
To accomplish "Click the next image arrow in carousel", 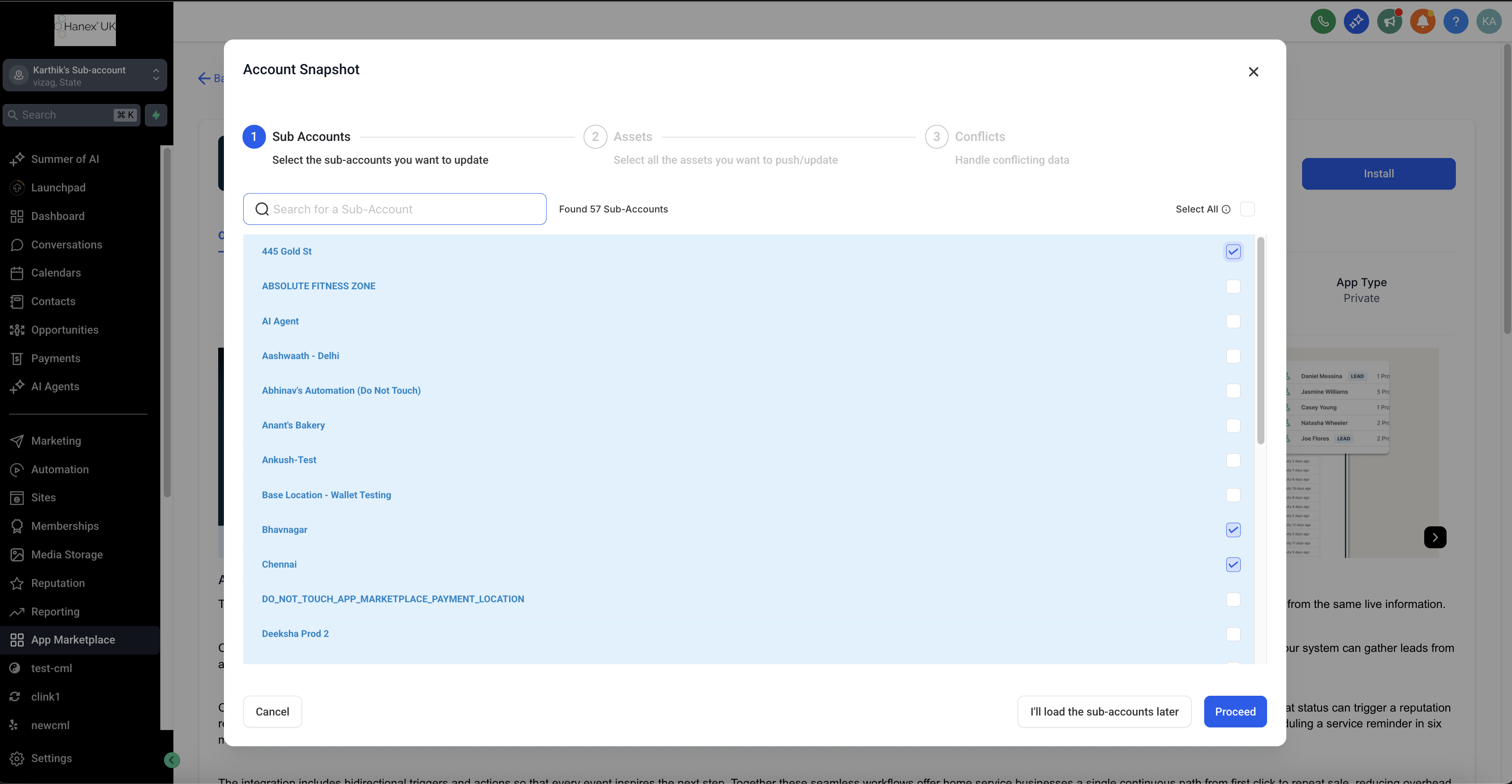I will click(x=1435, y=537).
